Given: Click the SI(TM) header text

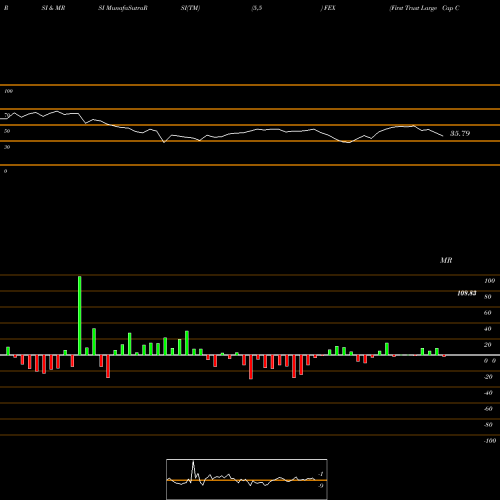Looking at the screenshot, I should [x=190, y=8].
